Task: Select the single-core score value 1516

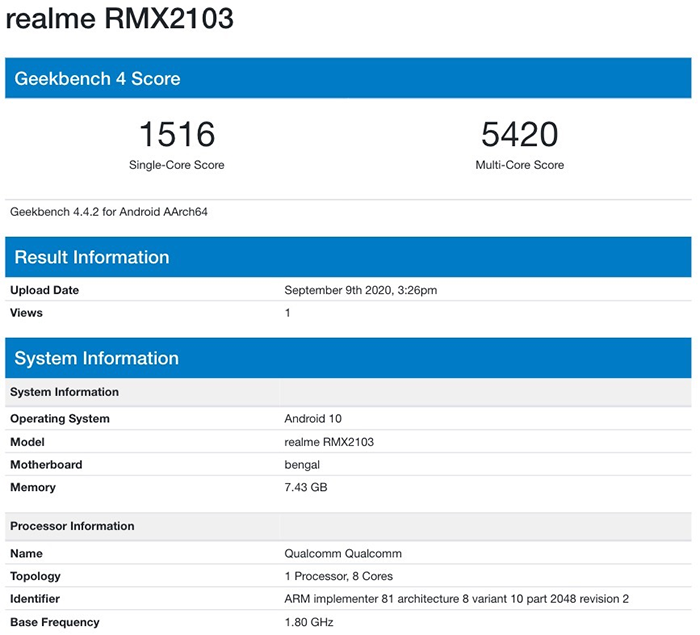Action: coord(177,134)
